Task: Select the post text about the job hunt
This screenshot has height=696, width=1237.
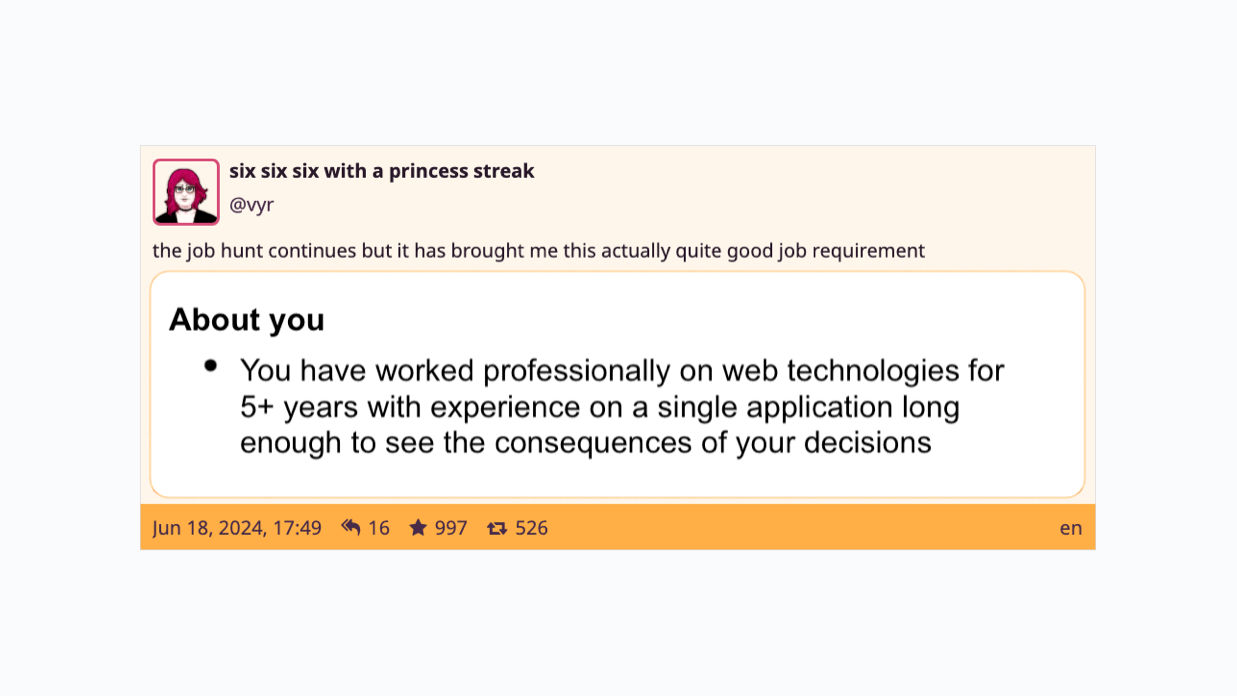Action: click(x=538, y=250)
